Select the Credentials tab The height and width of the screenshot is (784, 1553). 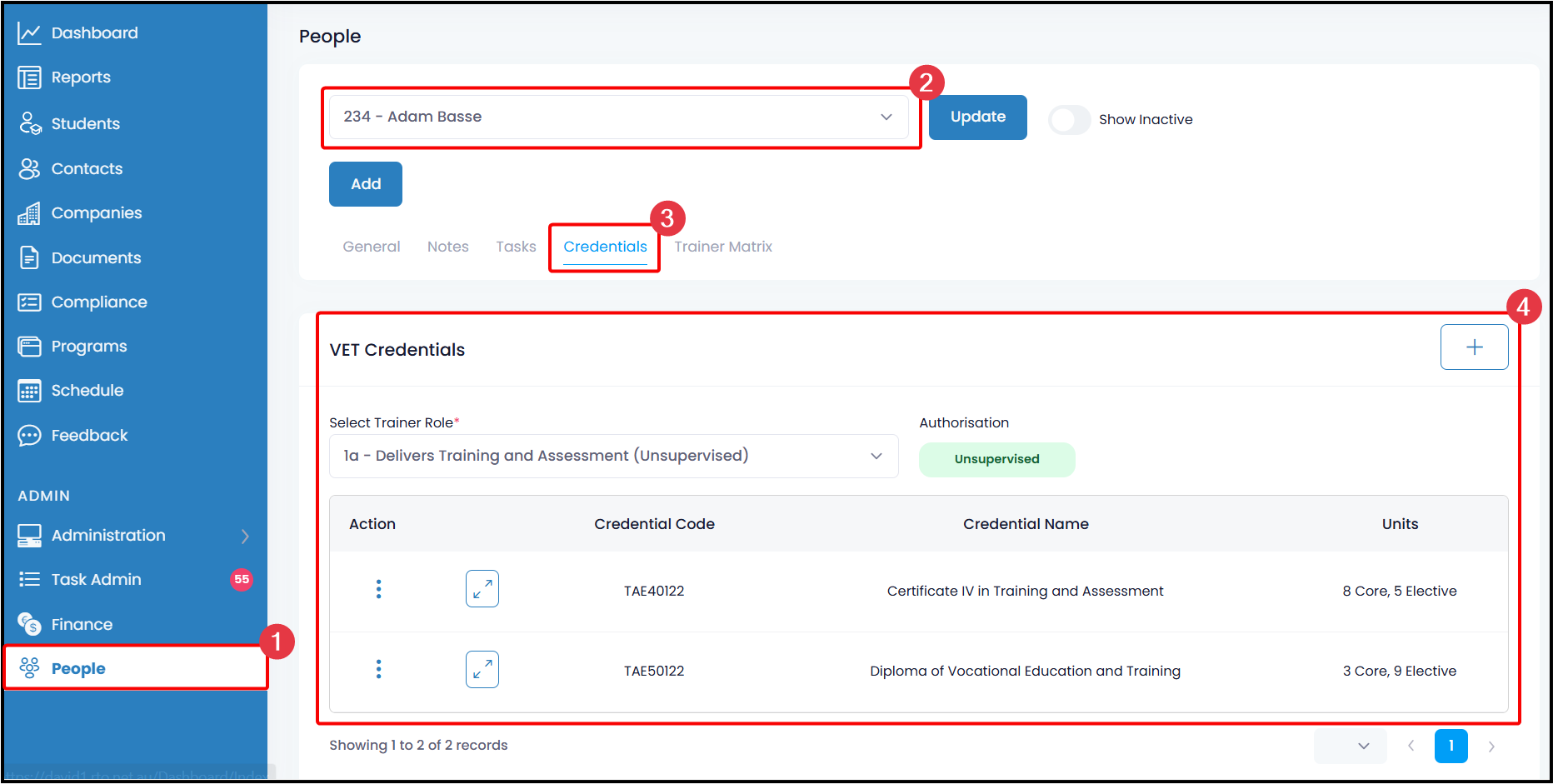click(x=606, y=247)
